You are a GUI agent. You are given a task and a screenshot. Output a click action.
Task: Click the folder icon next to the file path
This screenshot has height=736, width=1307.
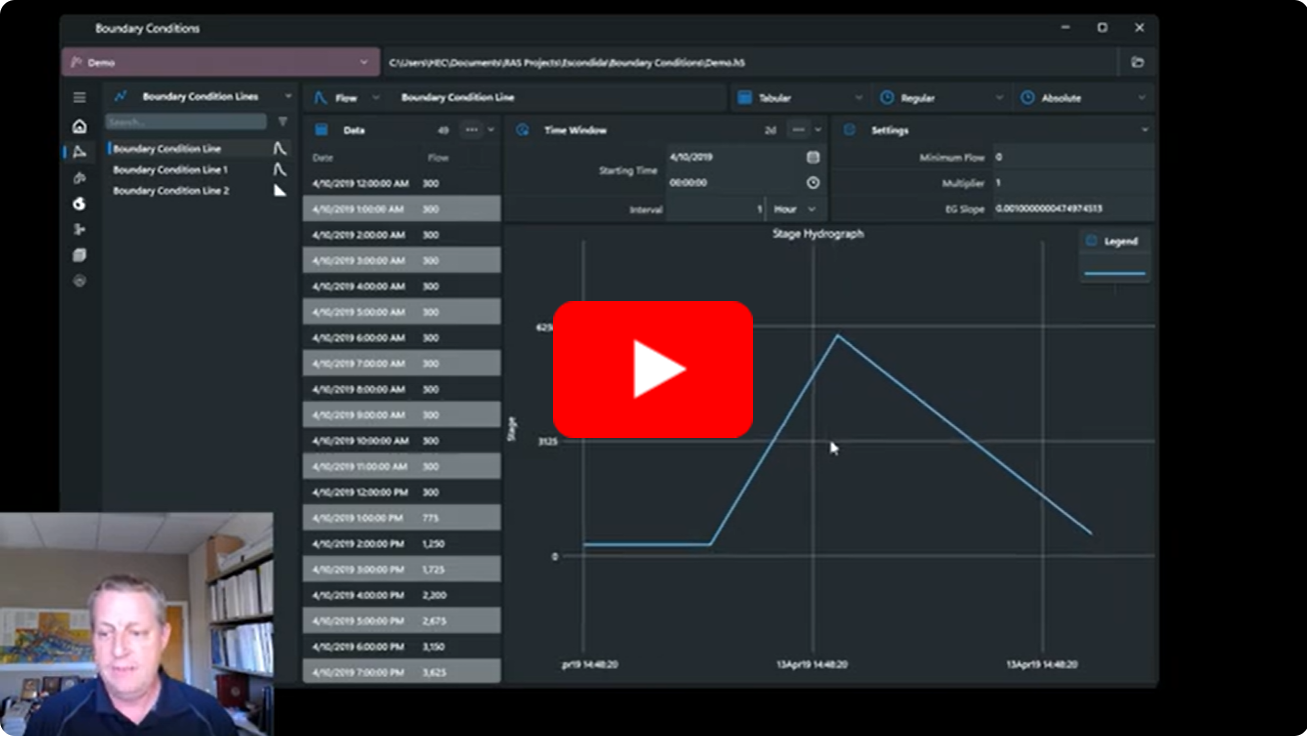tap(1137, 62)
